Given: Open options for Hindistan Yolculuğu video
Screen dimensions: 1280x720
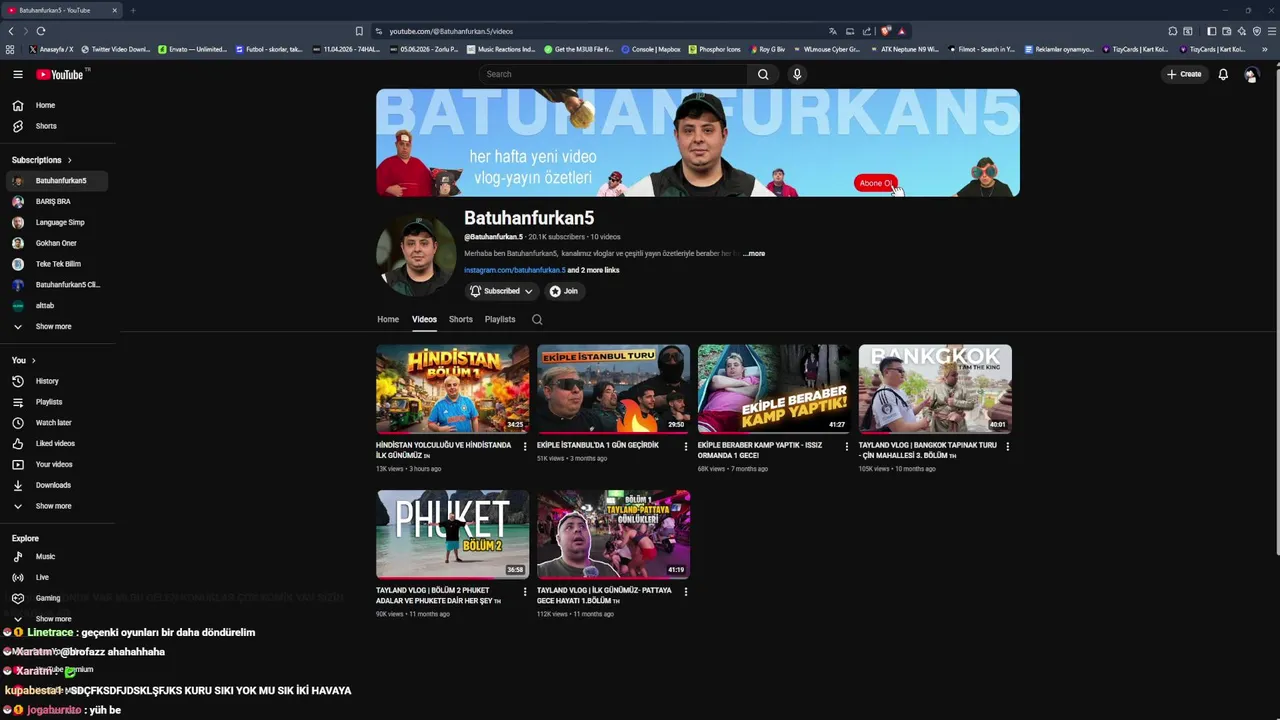Looking at the screenshot, I should [525, 446].
